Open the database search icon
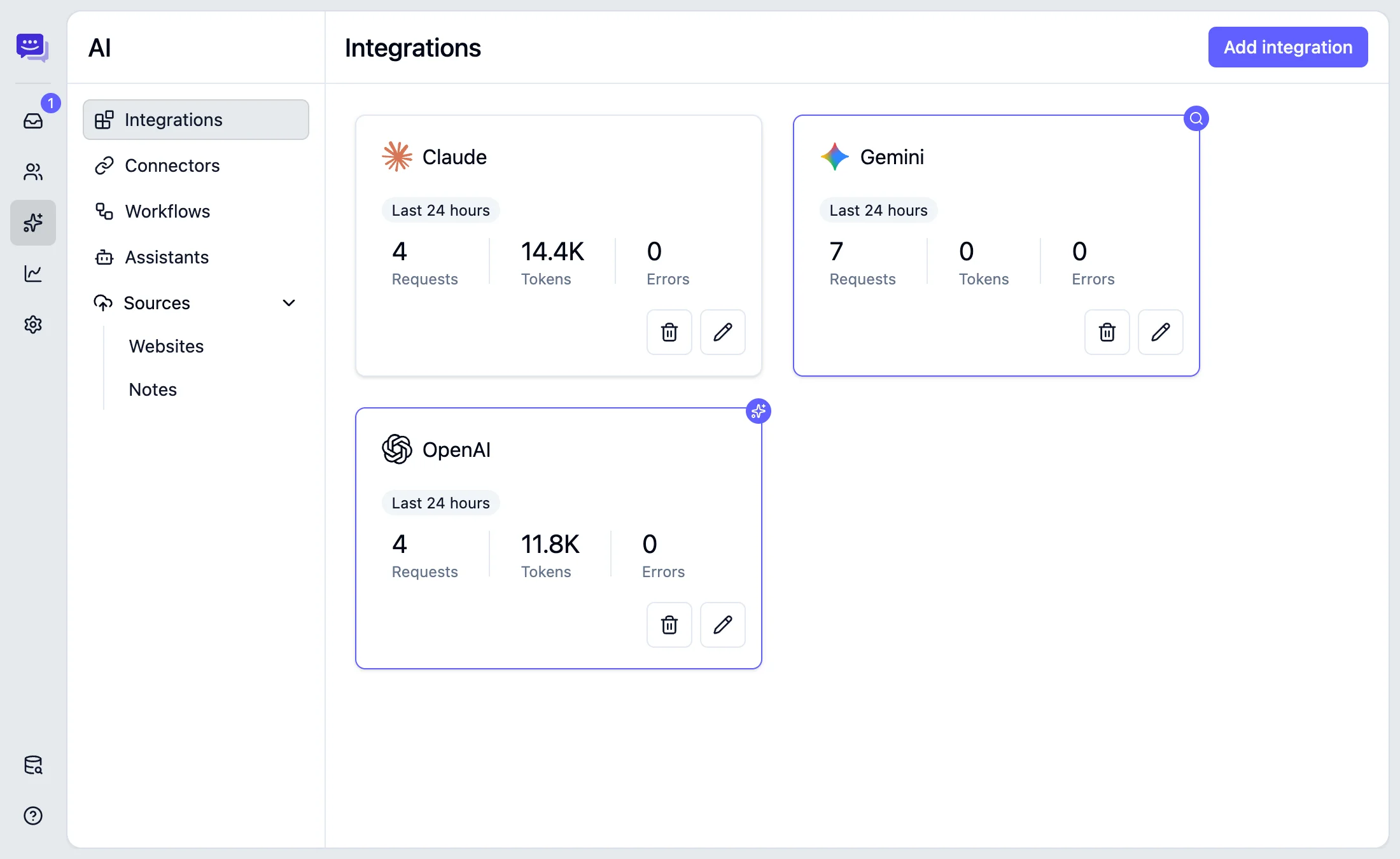 click(33, 765)
